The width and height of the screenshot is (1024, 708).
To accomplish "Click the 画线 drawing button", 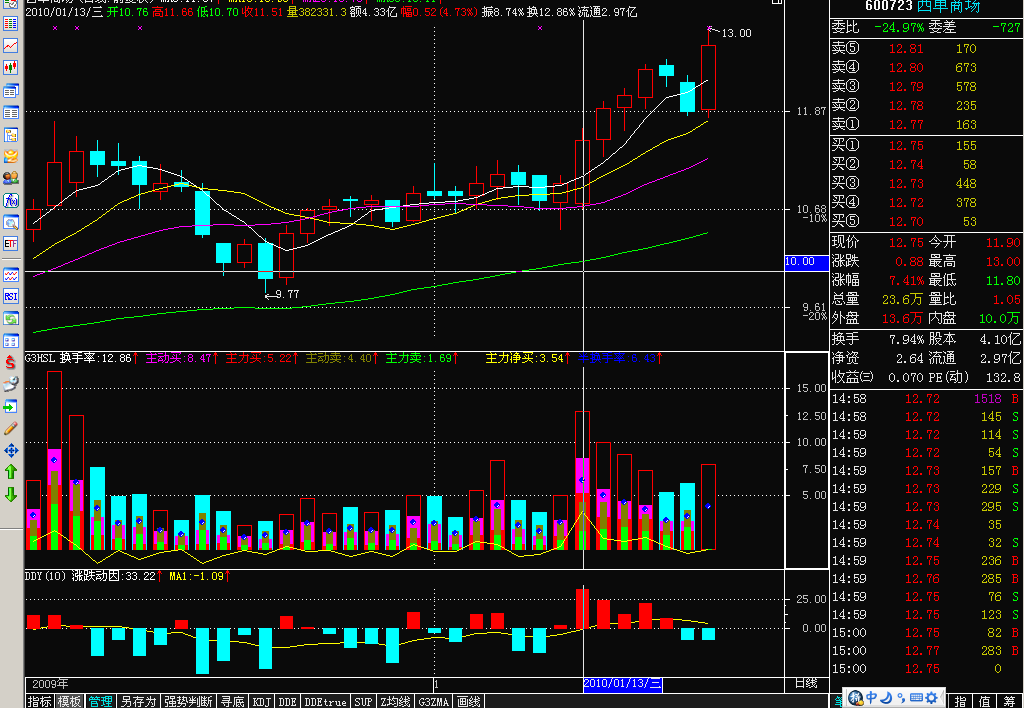I will point(468,701).
